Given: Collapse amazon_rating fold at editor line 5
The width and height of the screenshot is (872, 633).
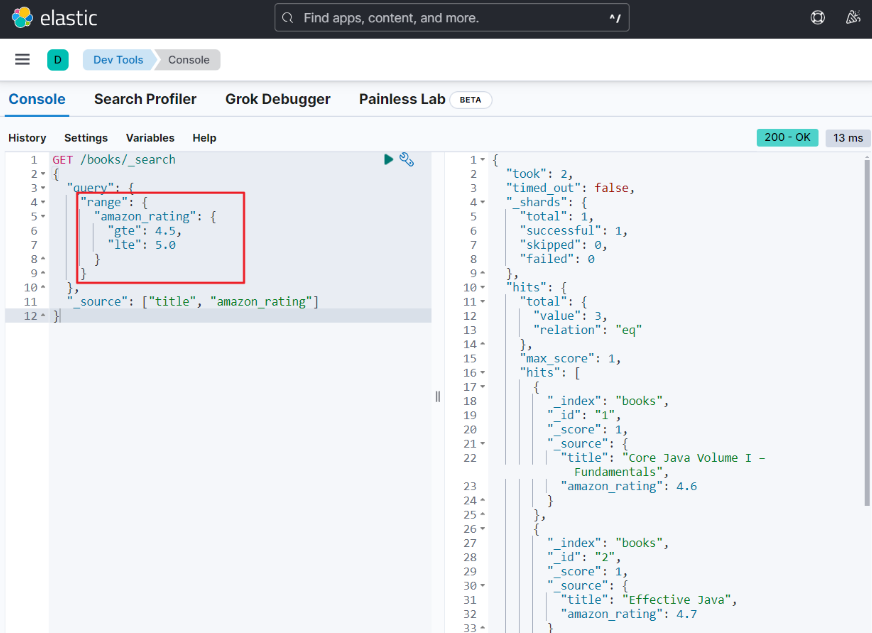Looking at the screenshot, I should coord(43,216).
